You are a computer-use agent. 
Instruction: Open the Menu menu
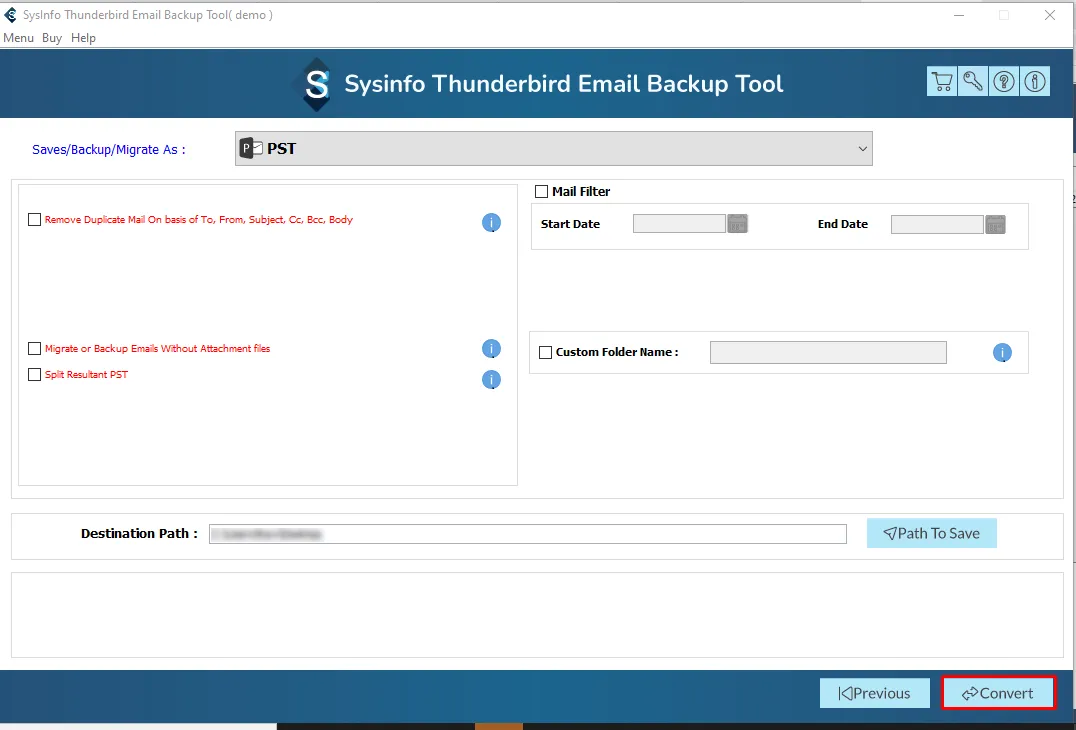click(19, 38)
